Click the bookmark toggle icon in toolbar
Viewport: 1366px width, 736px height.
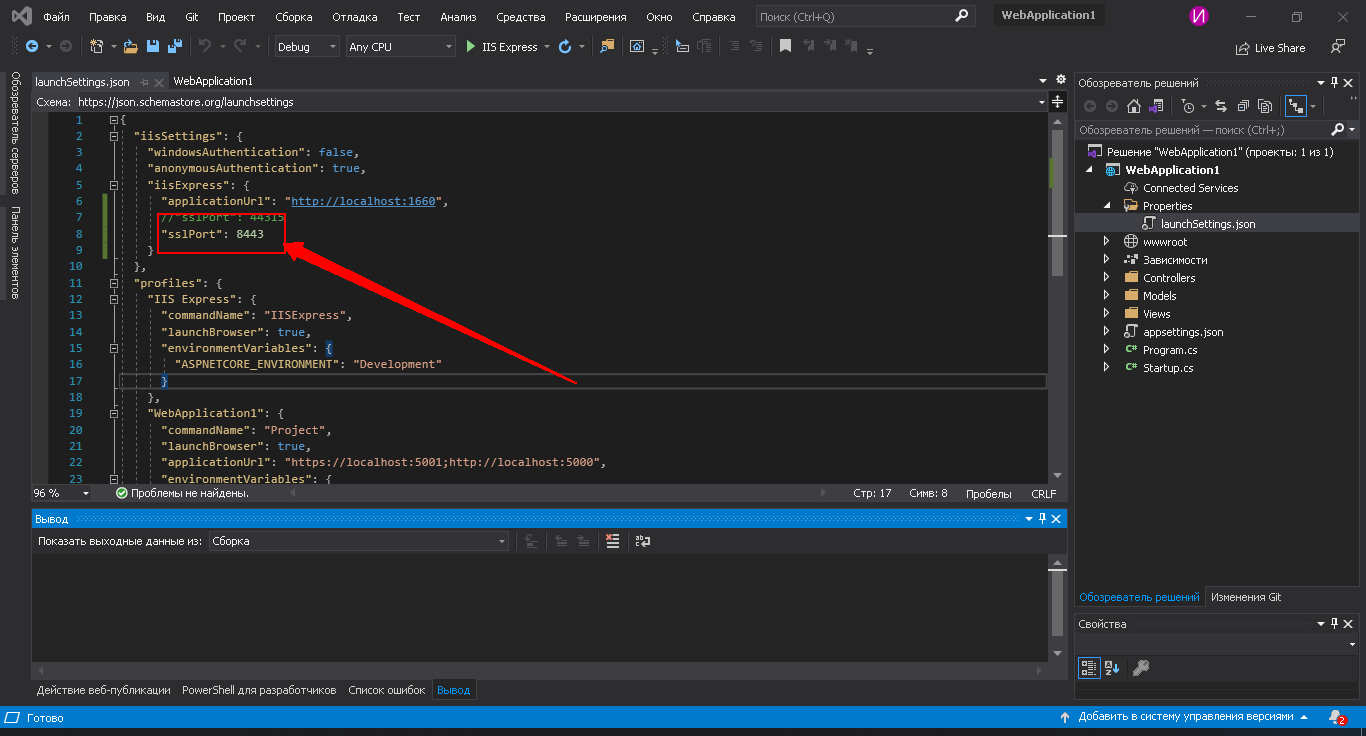click(785, 46)
